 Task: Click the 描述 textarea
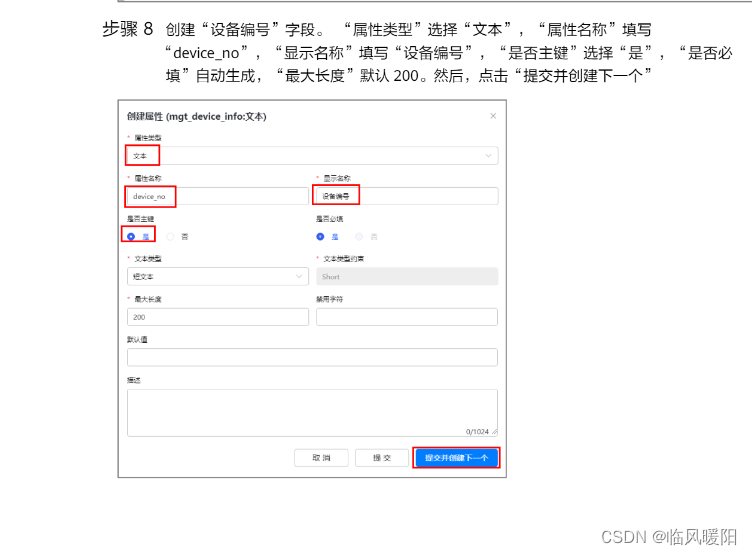312,413
